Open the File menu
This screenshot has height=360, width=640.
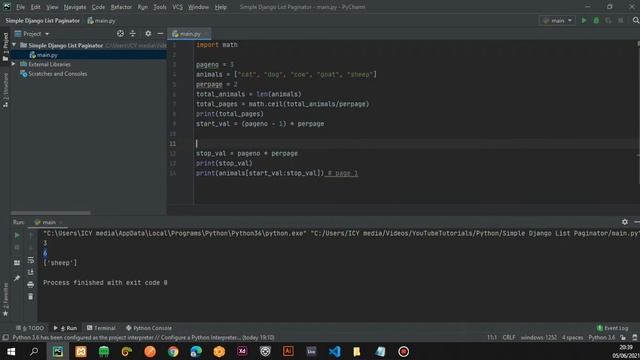pos(20,7)
